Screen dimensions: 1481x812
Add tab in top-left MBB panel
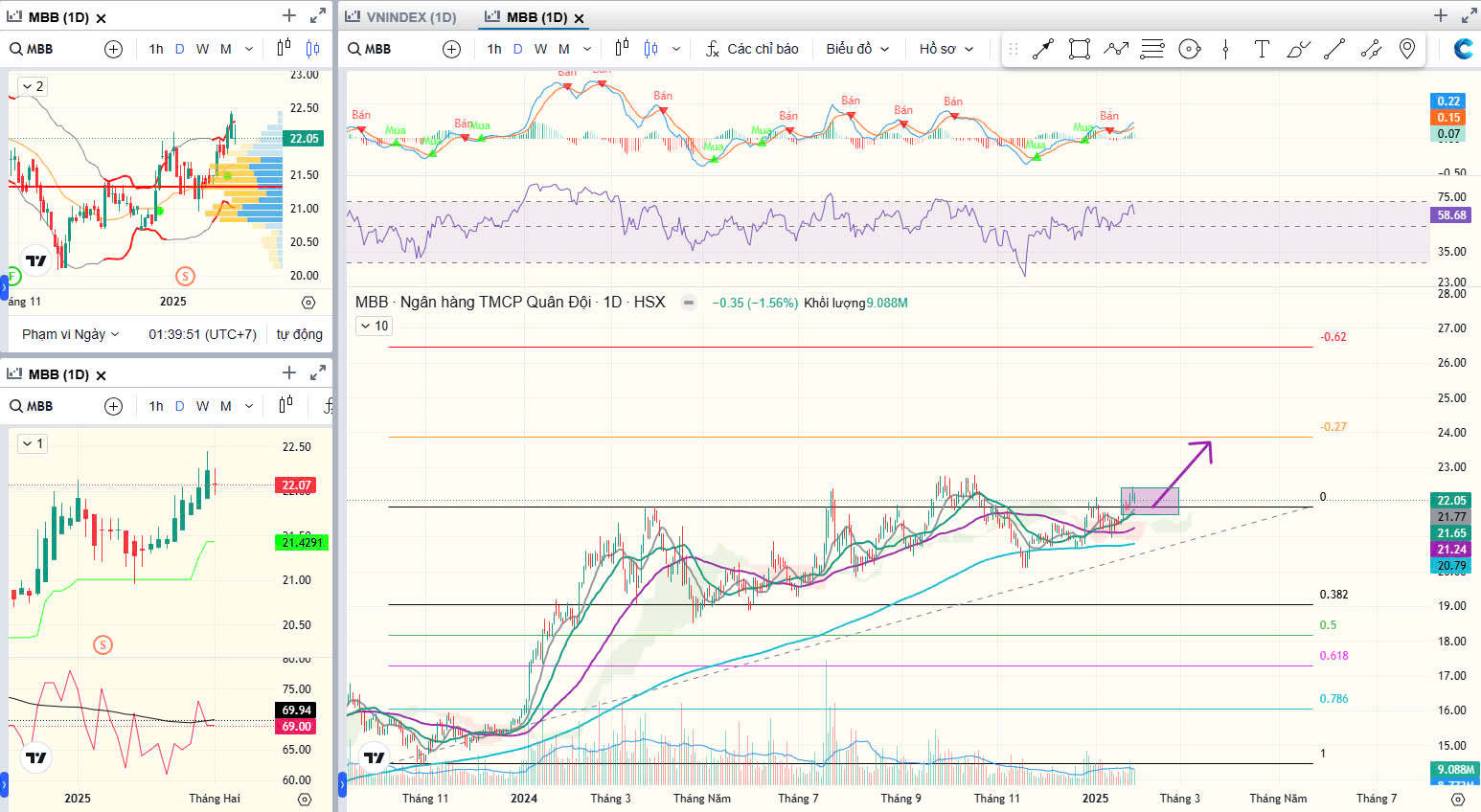click(x=289, y=15)
